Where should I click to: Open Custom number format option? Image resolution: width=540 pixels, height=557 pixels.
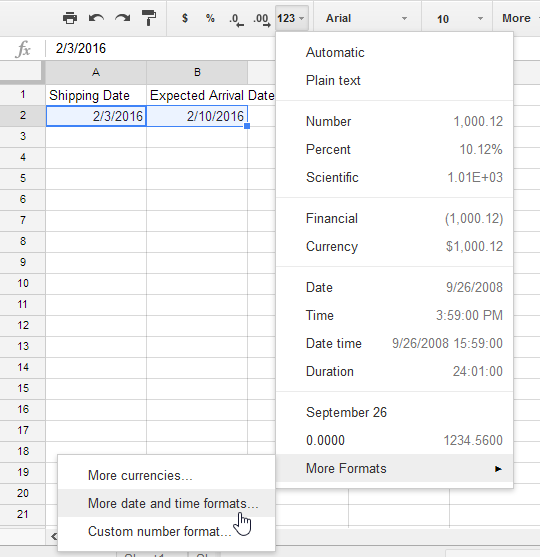(x=166, y=531)
